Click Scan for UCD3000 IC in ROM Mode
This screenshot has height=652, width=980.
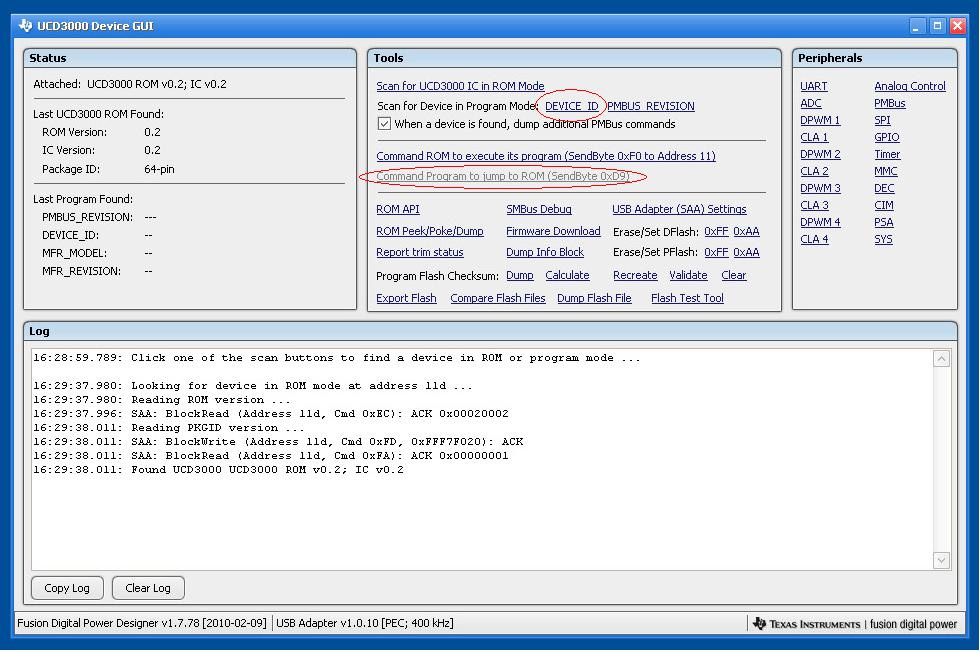460,86
